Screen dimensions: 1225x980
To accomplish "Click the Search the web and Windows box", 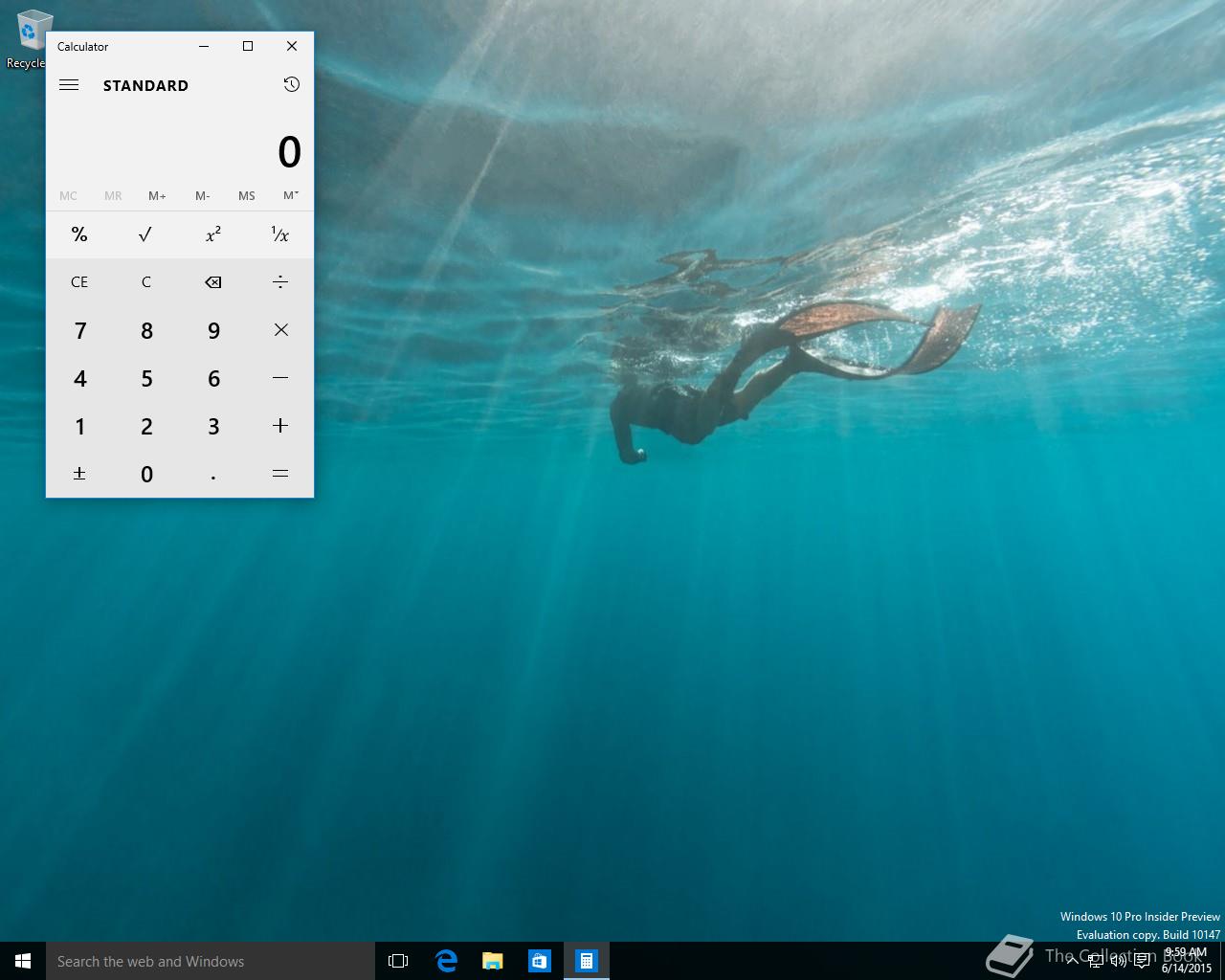I will 211,961.
